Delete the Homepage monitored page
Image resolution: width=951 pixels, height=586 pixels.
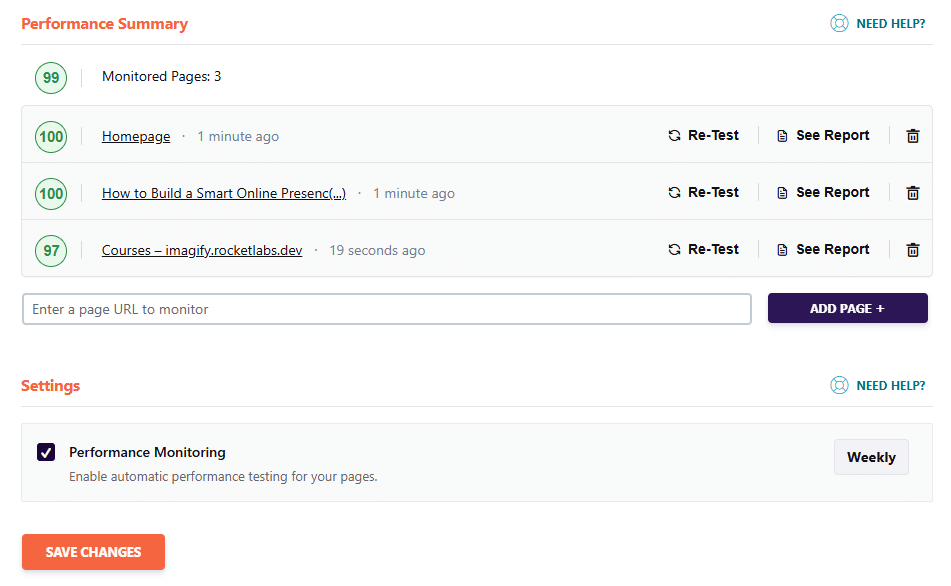pos(912,136)
